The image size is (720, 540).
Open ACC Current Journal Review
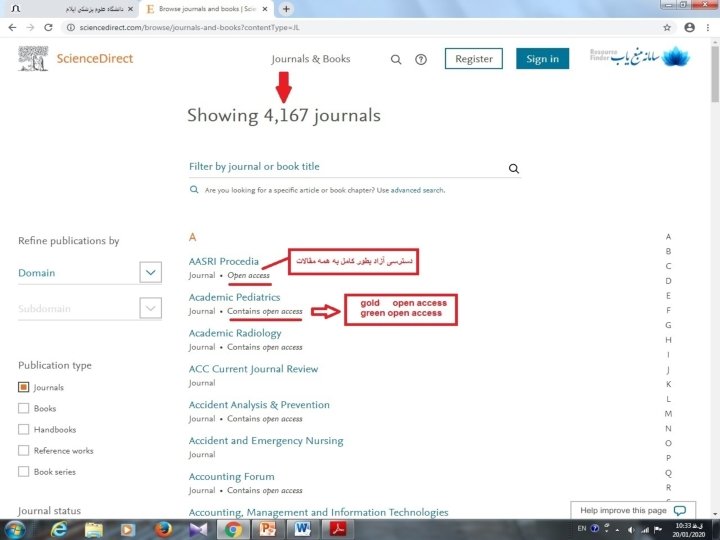[x=253, y=369]
